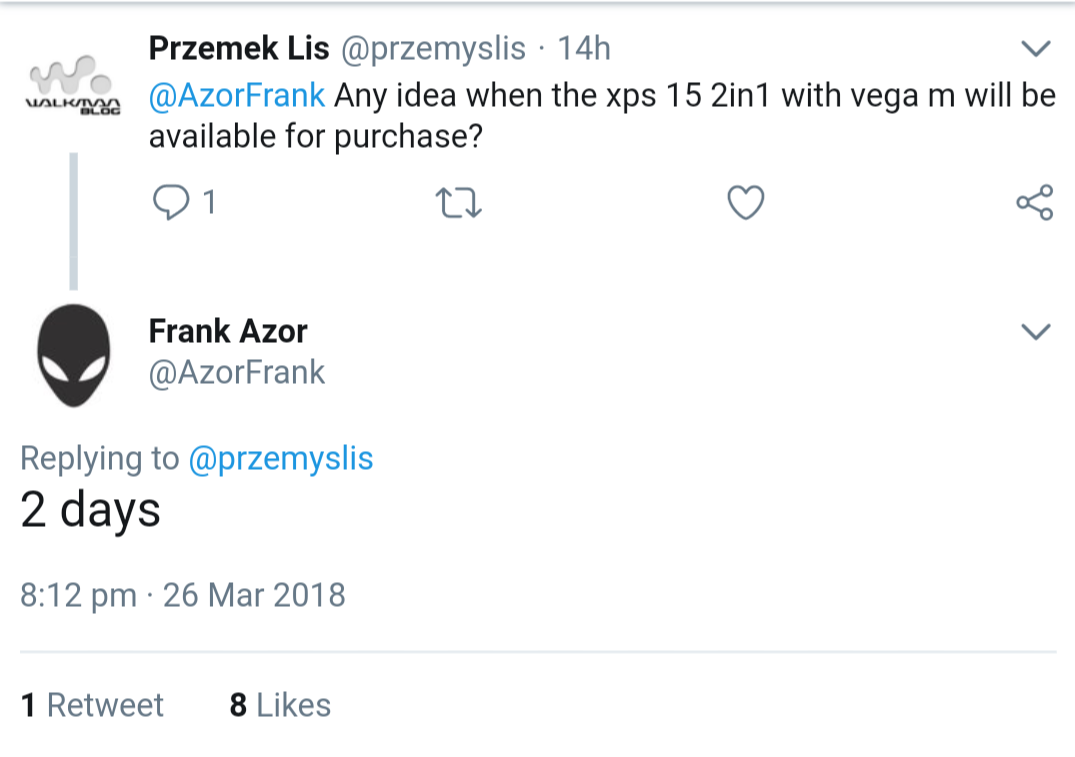Click the reply icon under Przemek's tweet
Image resolution: width=1075 pixels, height=757 pixels.
[171, 203]
